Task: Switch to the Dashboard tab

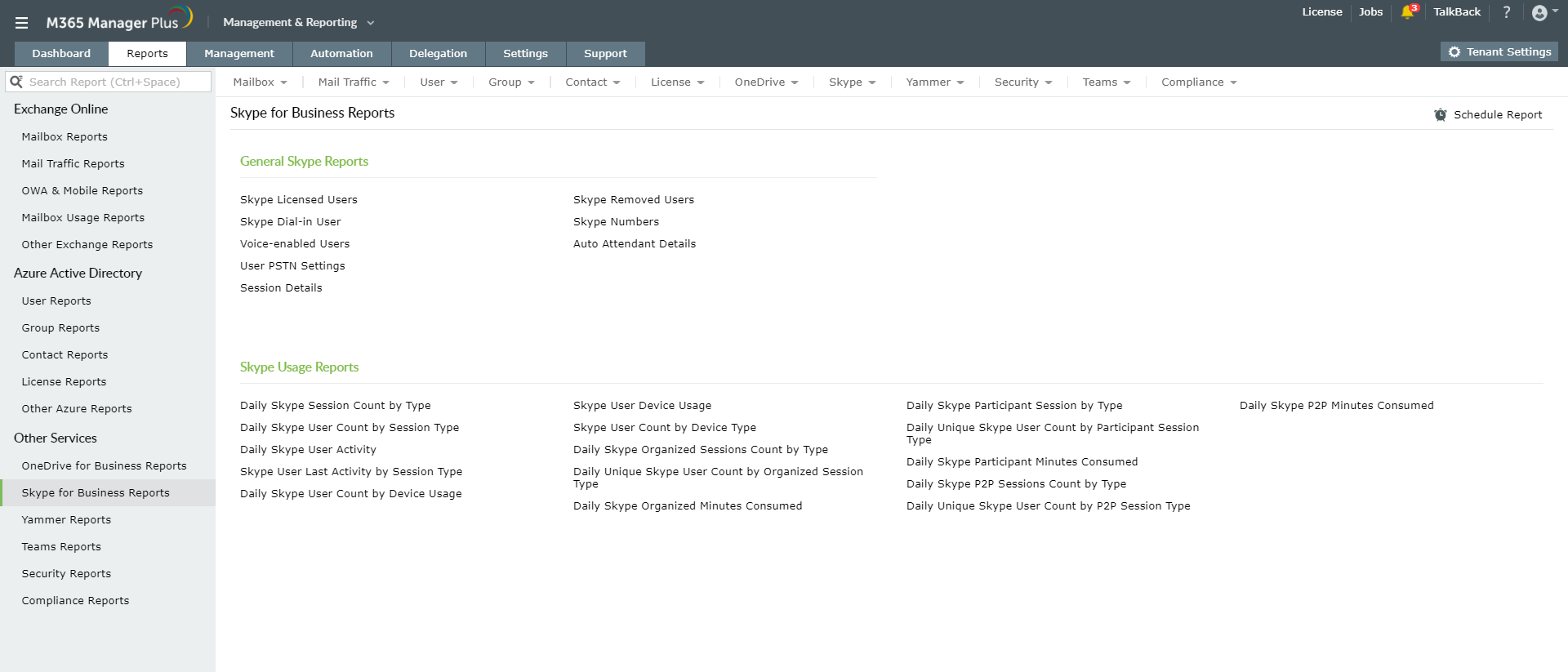Action: (61, 54)
